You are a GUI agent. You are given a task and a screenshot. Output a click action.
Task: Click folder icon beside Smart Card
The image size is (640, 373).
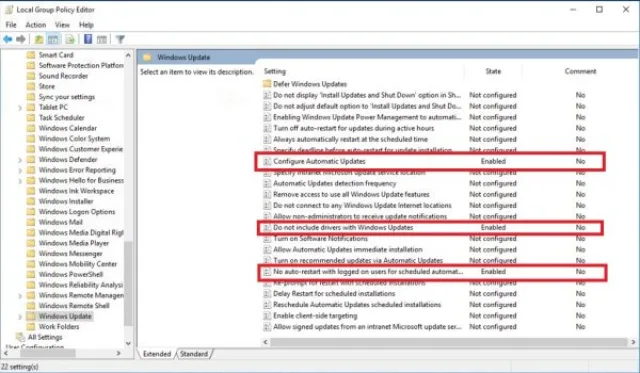31,55
